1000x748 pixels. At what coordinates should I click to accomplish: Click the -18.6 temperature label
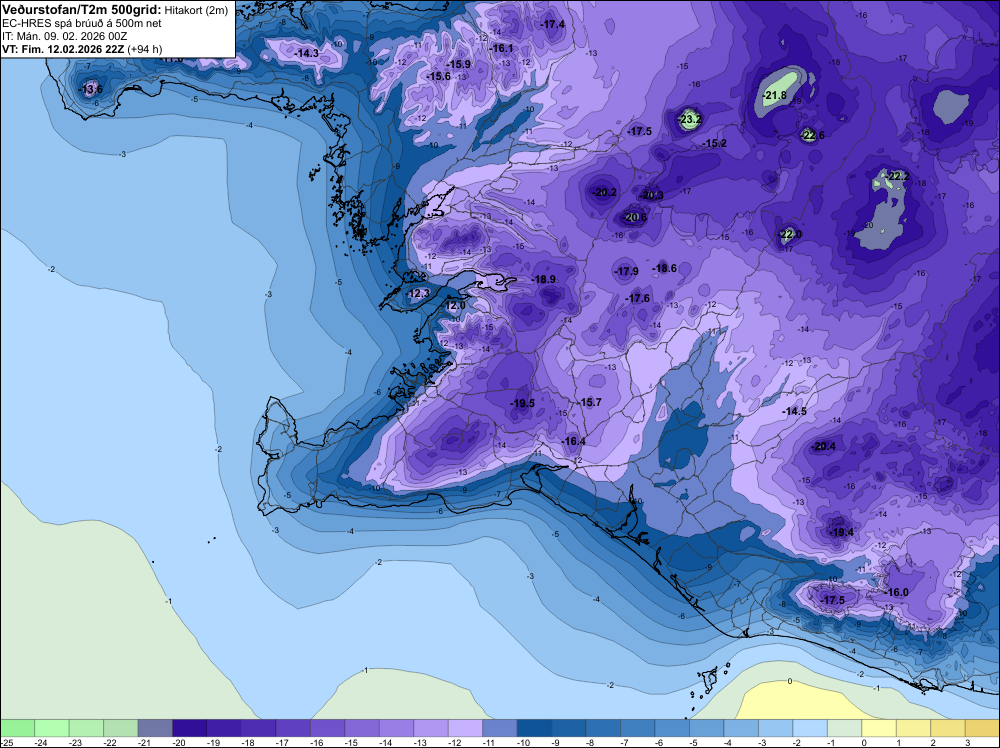pos(665,268)
